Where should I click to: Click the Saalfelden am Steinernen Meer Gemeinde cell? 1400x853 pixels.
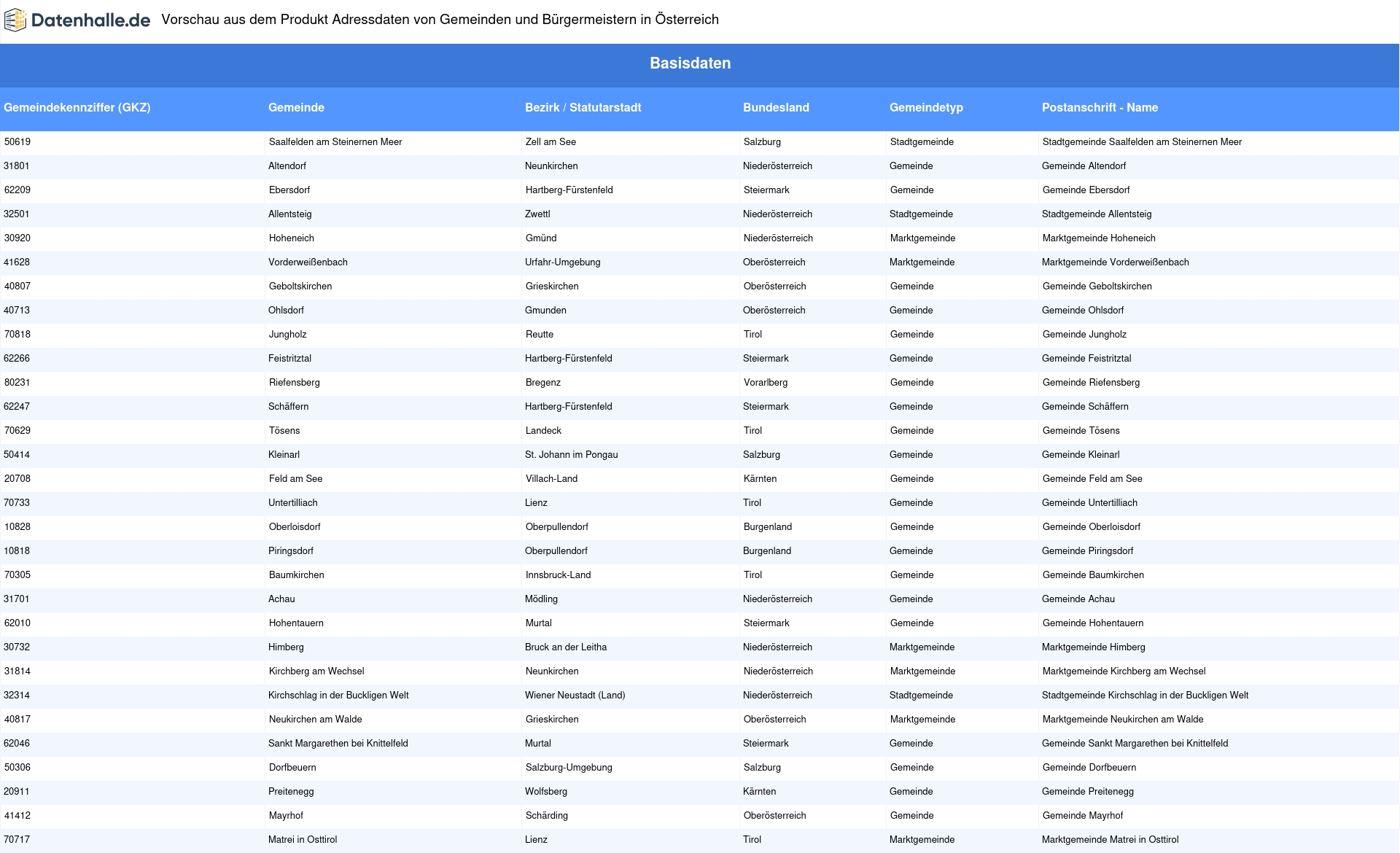[393, 142]
